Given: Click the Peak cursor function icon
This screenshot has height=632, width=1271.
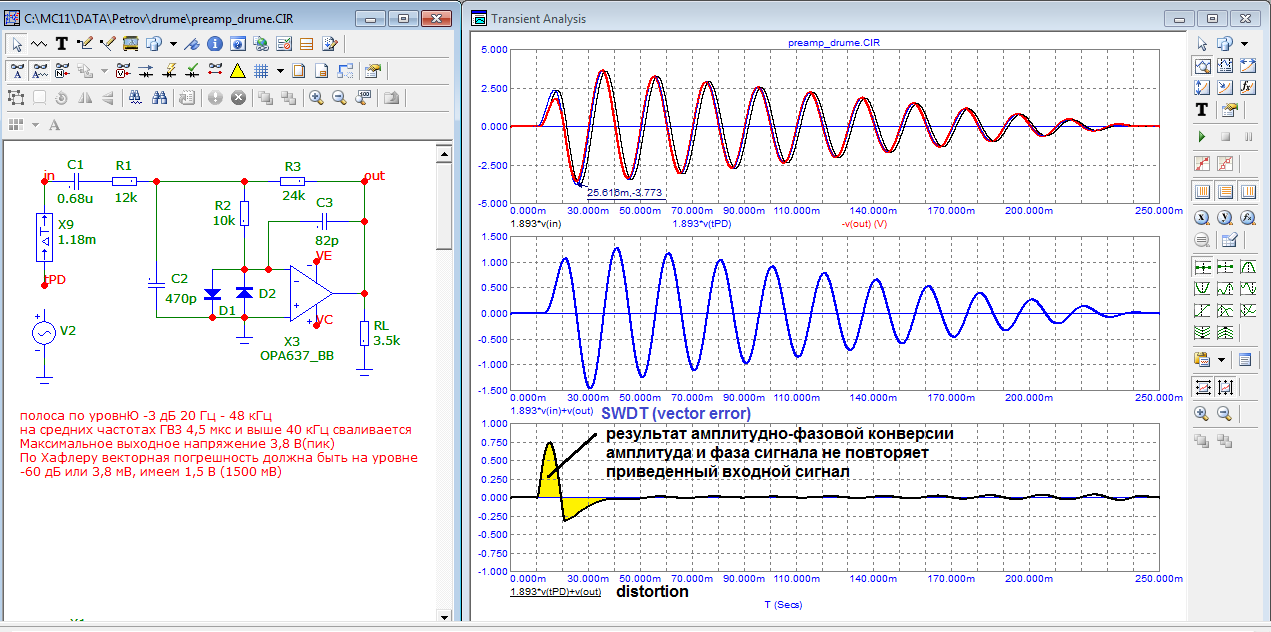Looking at the screenshot, I should pos(1248,267).
